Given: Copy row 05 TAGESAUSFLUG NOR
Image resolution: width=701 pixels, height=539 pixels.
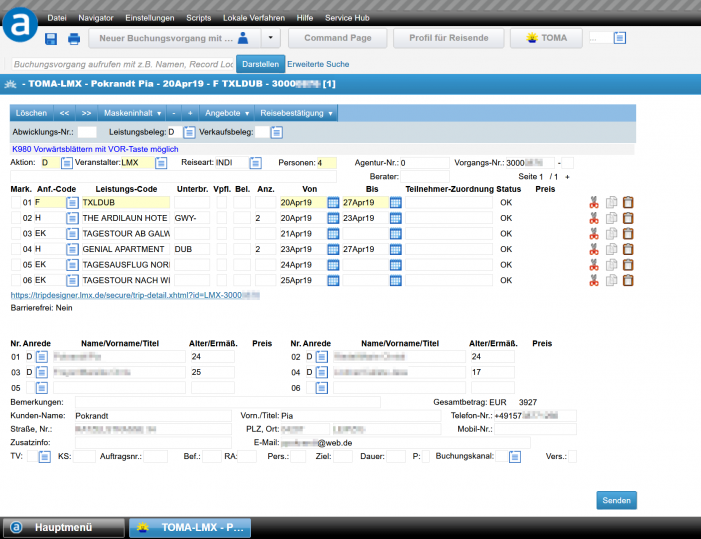Looking at the screenshot, I should 611,265.
